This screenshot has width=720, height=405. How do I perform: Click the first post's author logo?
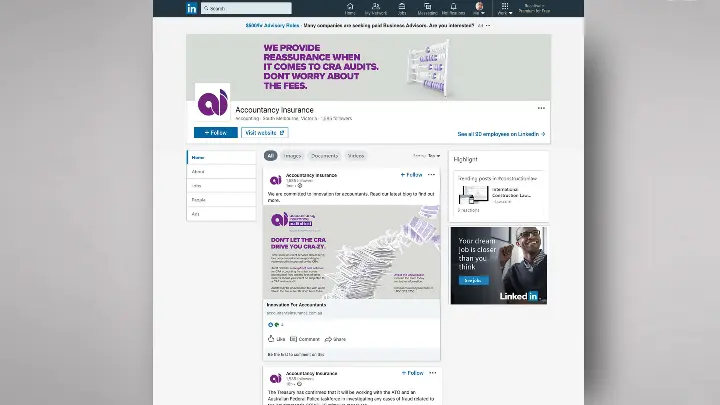click(x=276, y=180)
